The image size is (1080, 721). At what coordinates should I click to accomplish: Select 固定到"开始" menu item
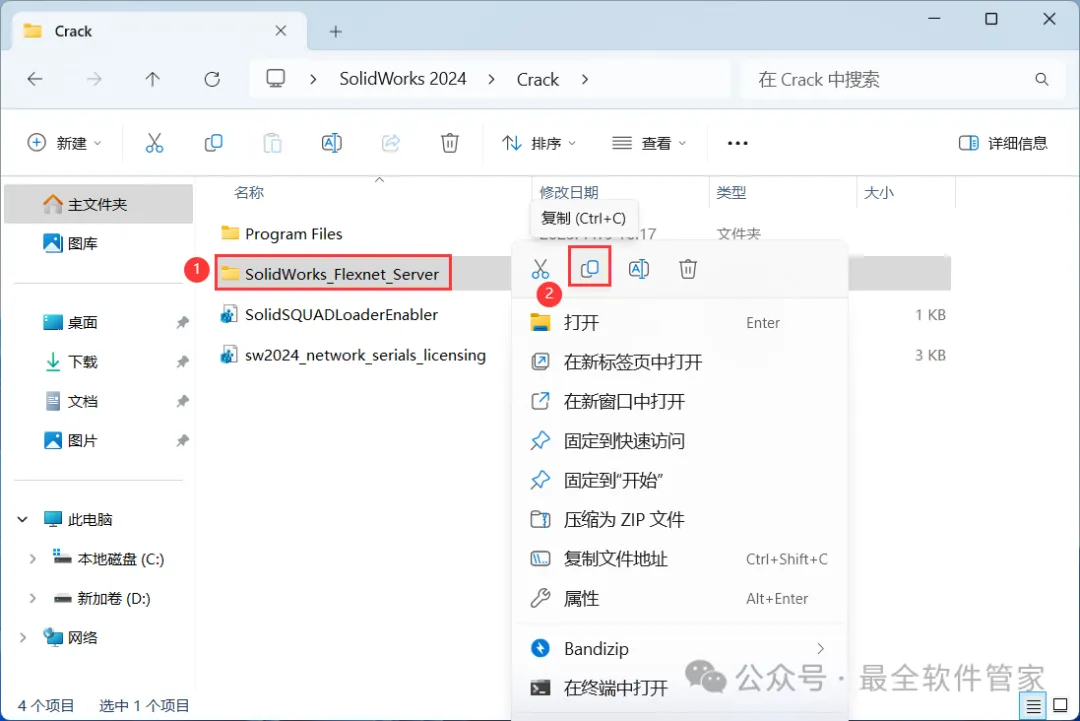679,480
